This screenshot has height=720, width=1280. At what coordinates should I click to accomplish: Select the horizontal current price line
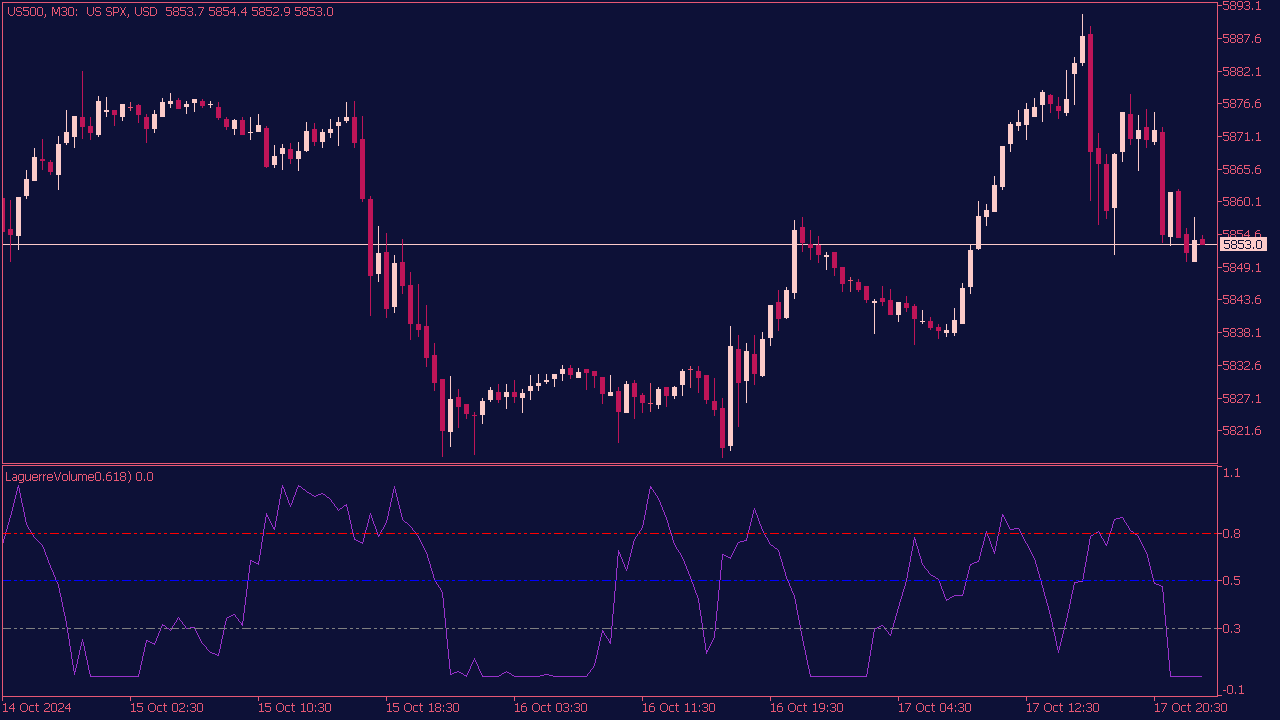[x=610, y=244]
